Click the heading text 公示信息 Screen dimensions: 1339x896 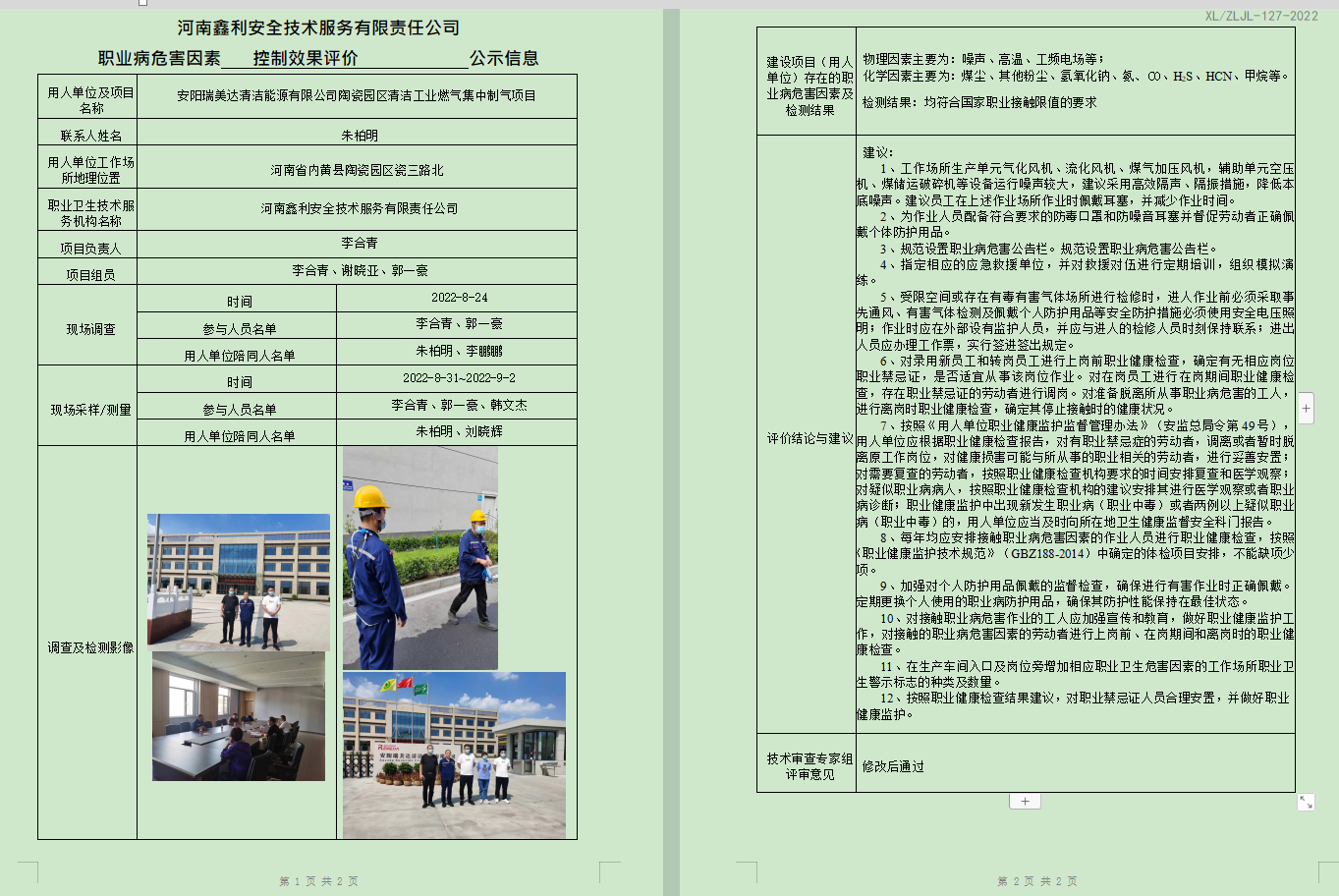[x=504, y=58]
